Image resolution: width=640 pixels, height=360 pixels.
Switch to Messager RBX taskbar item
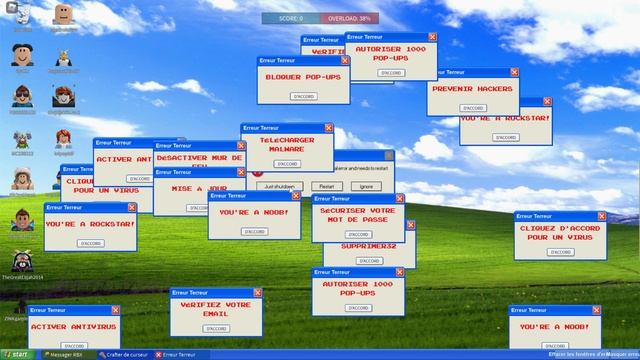[x=65, y=355]
